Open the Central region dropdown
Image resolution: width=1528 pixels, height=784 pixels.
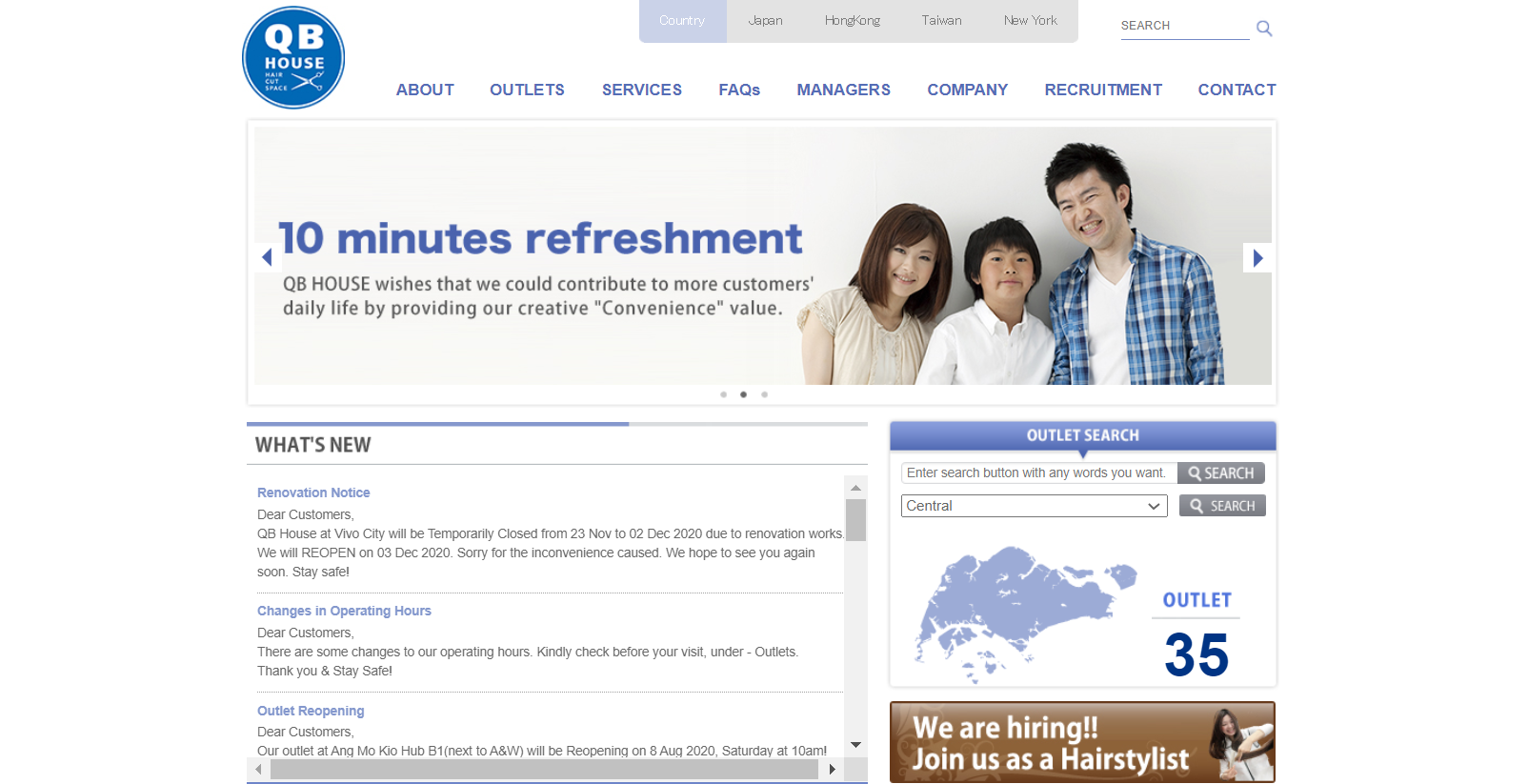point(1034,506)
